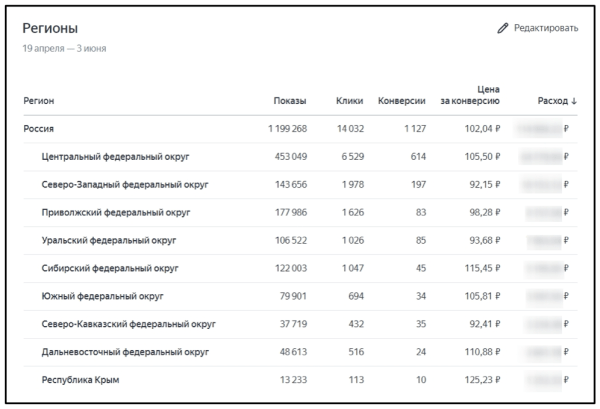The width and height of the screenshot is (600, 409).
Task: Click the Республика Крым row
Action: click(x=83, y=381)
